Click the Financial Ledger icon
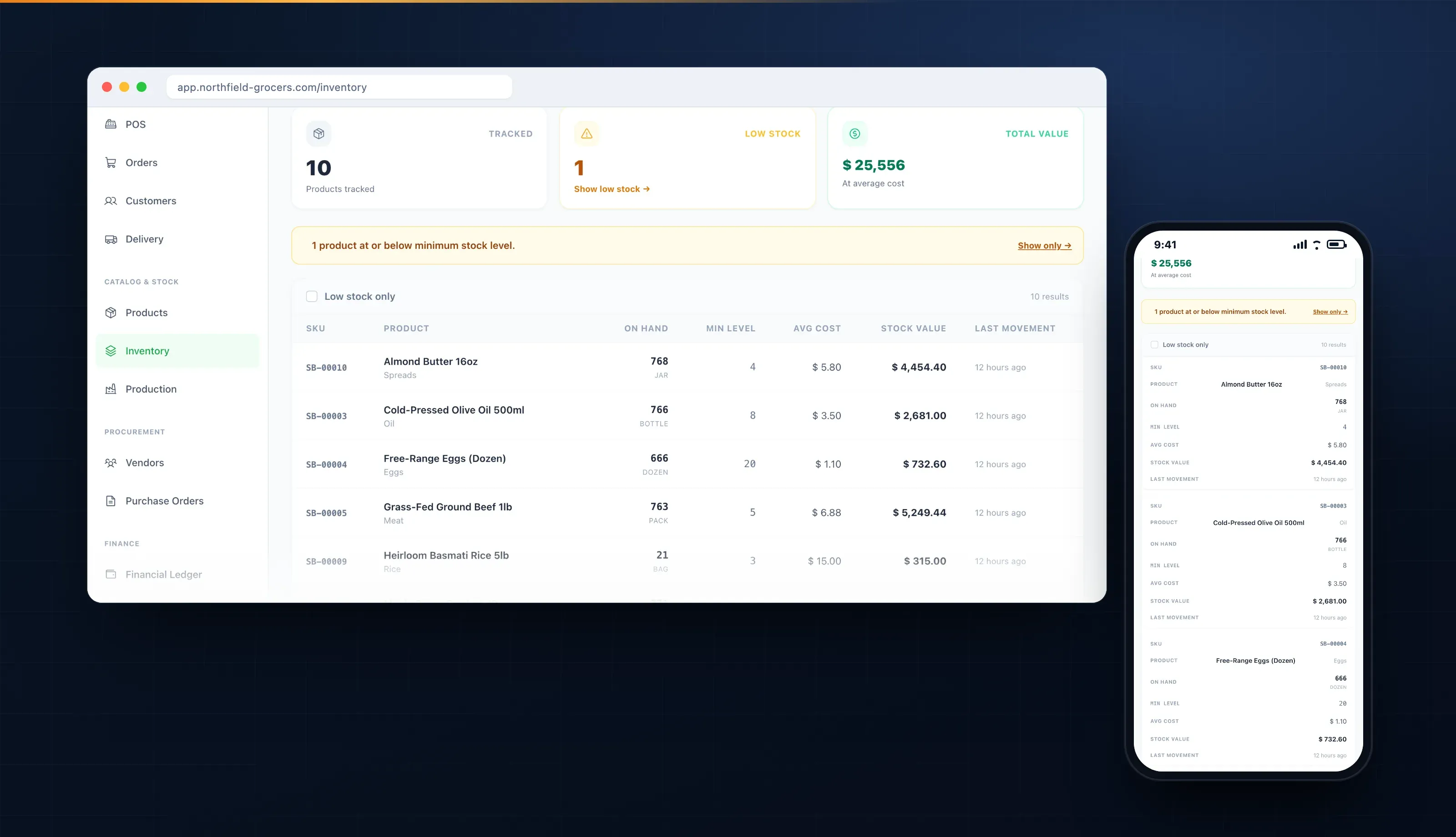 pyautogui.click(x=111, y=574)
